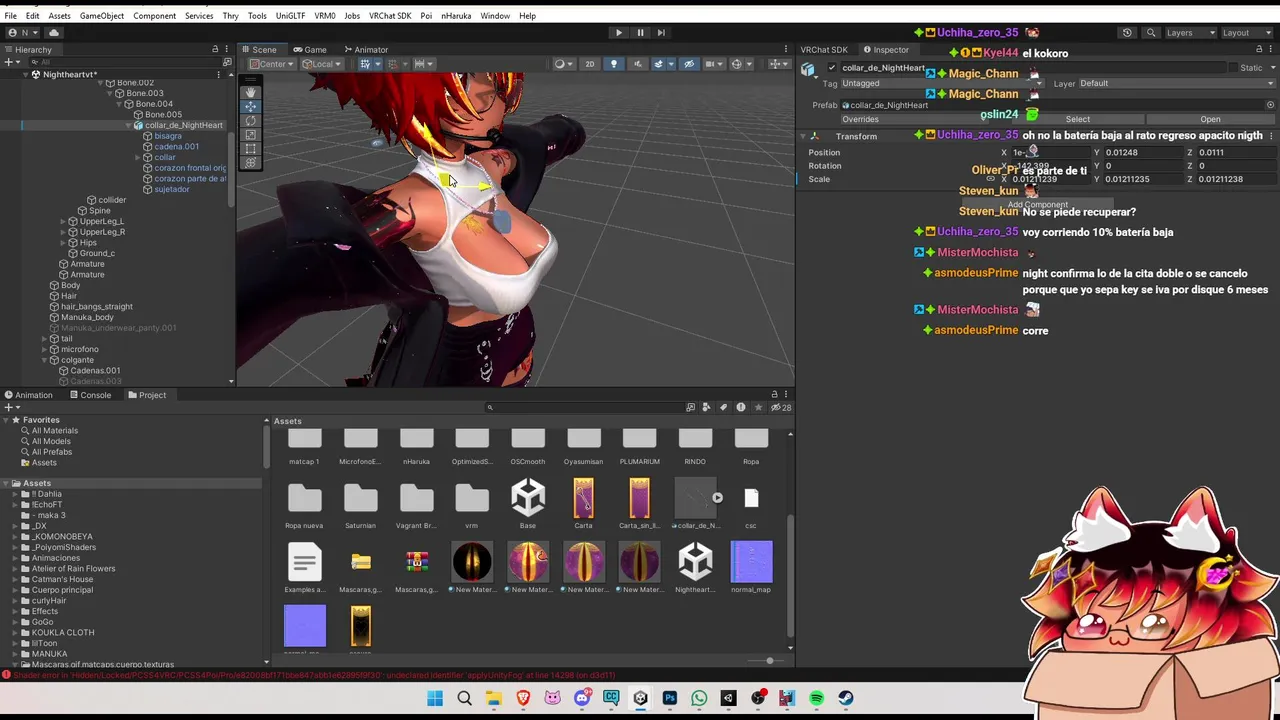This screenshot has height=720, width=1280.
Task: Open the Poi menu
Action: pos(426,16)
